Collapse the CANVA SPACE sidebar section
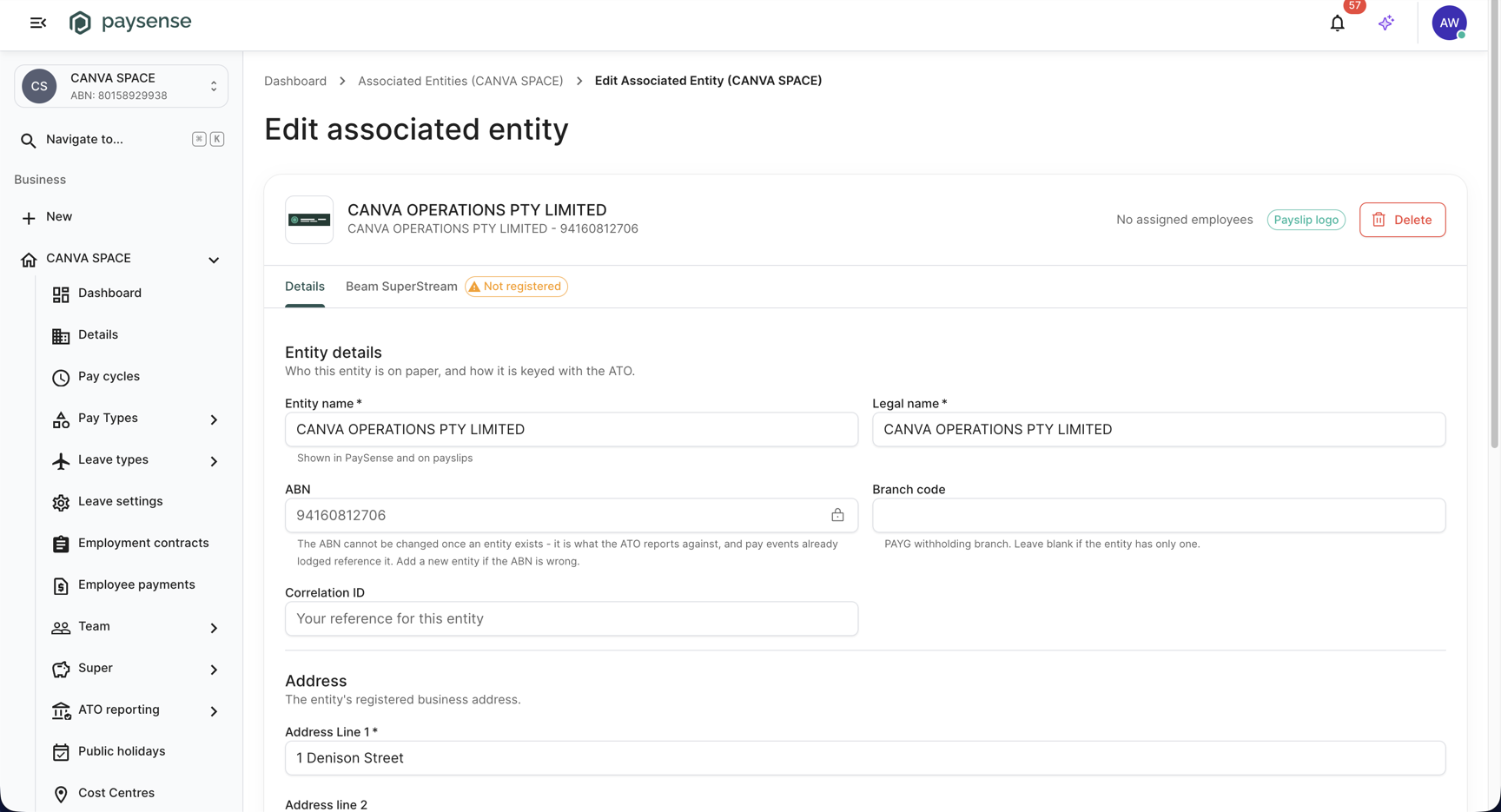This screenshot has height=812, width=1501. (x=214, y=260)
